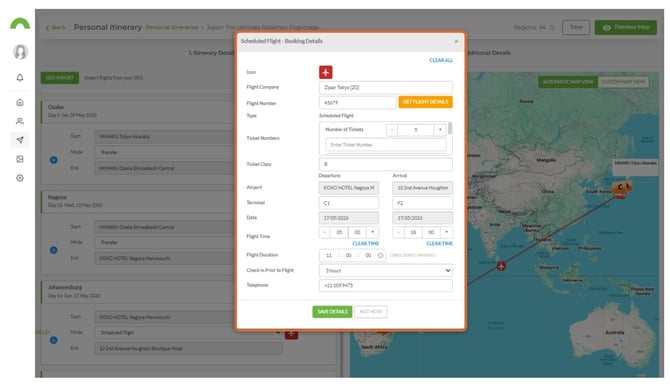670x390 pixels.
Task: Click the departure hour field 05
Action: click(x=339, y=232)
